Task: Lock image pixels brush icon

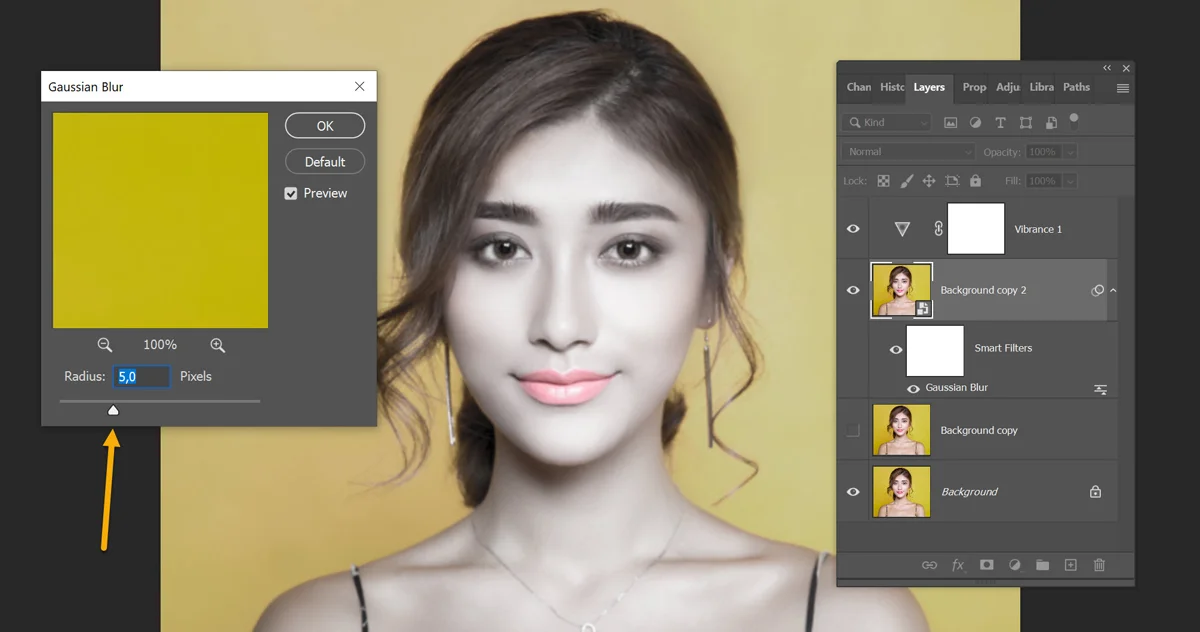Action: coord(907,181)
